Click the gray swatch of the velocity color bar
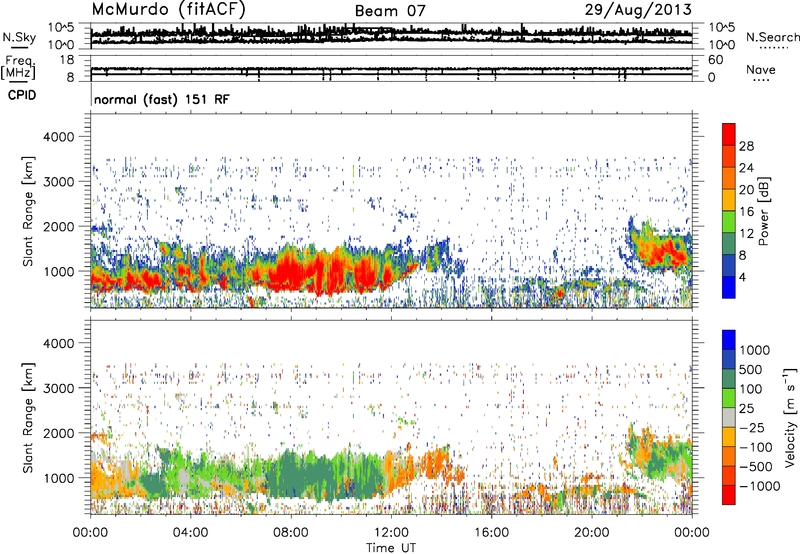Viewport: 800px width, 554px height. (x=729, y=418)
